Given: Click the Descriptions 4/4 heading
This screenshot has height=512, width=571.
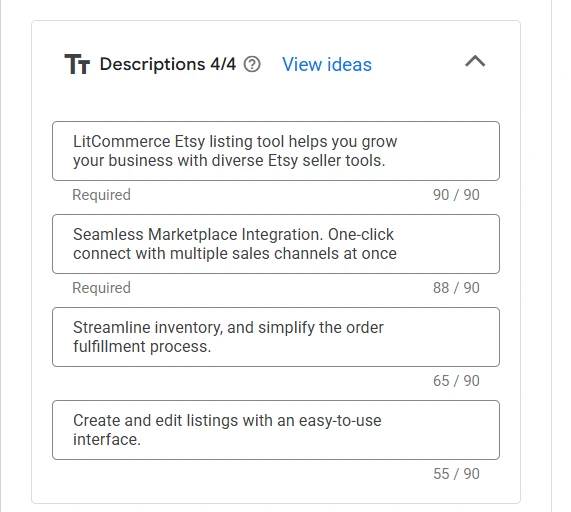Looking at the screenshot, I should tap(168, 64).
